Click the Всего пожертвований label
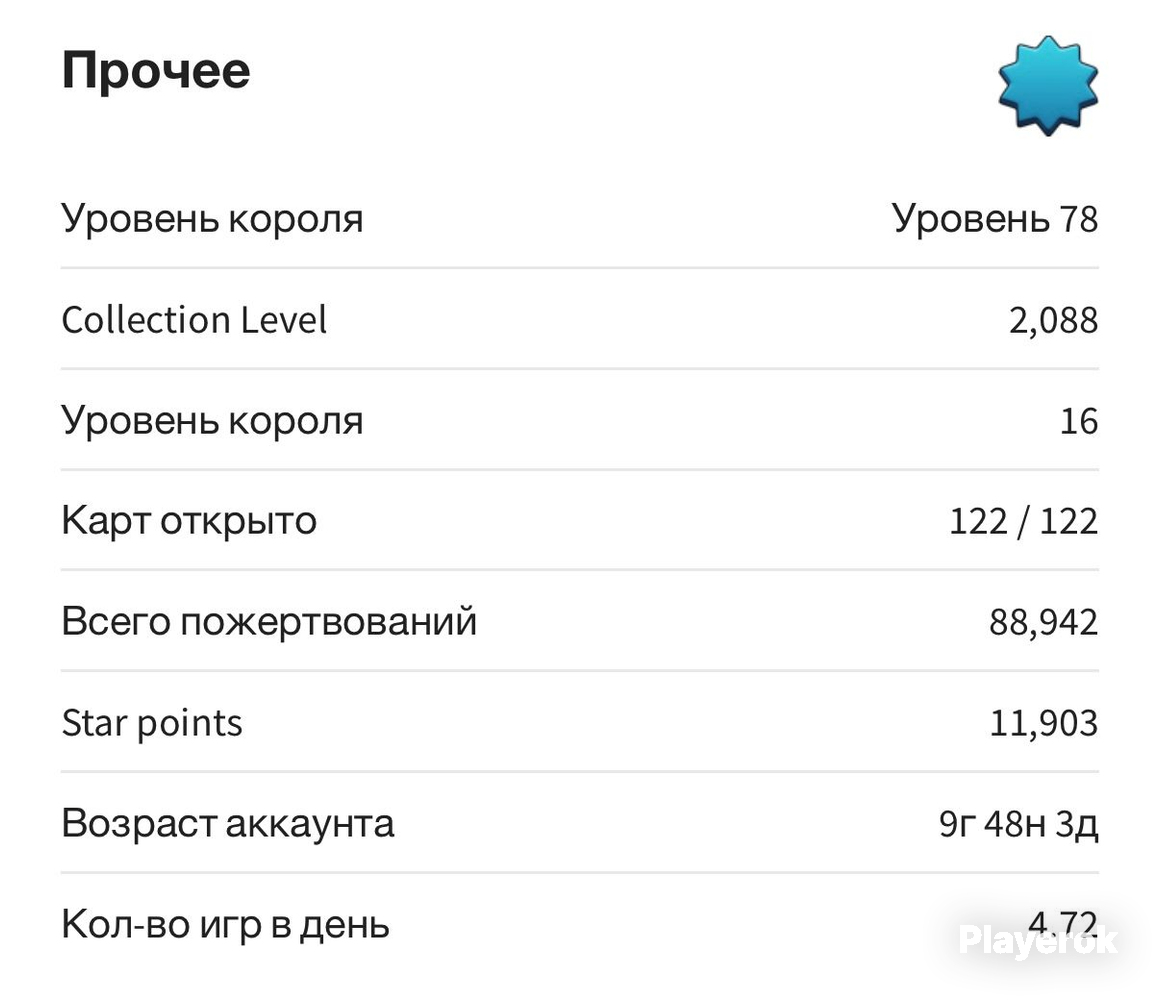1160x1000 pixels. 269,621
